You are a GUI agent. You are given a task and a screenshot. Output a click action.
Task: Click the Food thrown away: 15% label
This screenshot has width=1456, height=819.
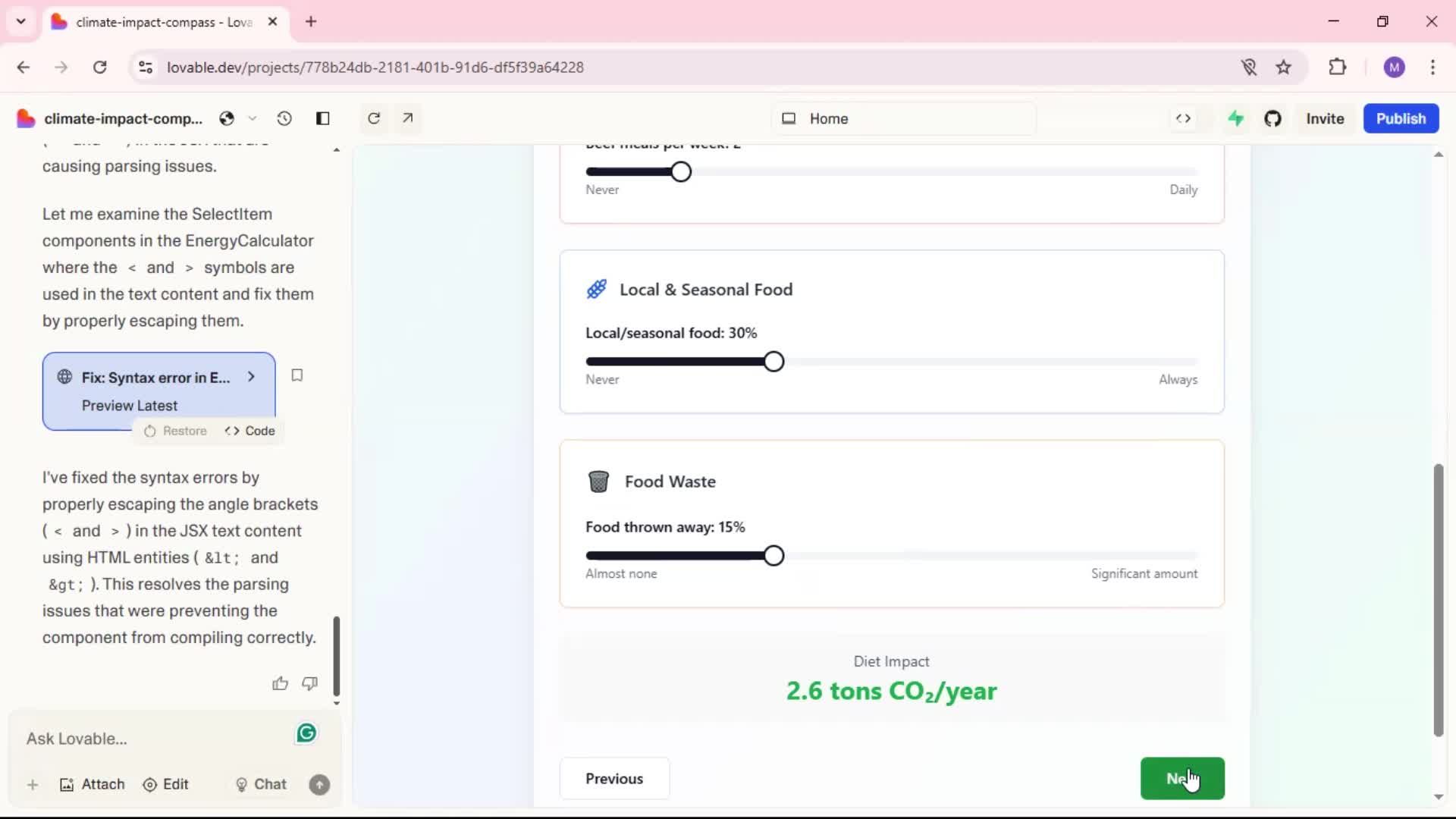[x=665, y=527]
